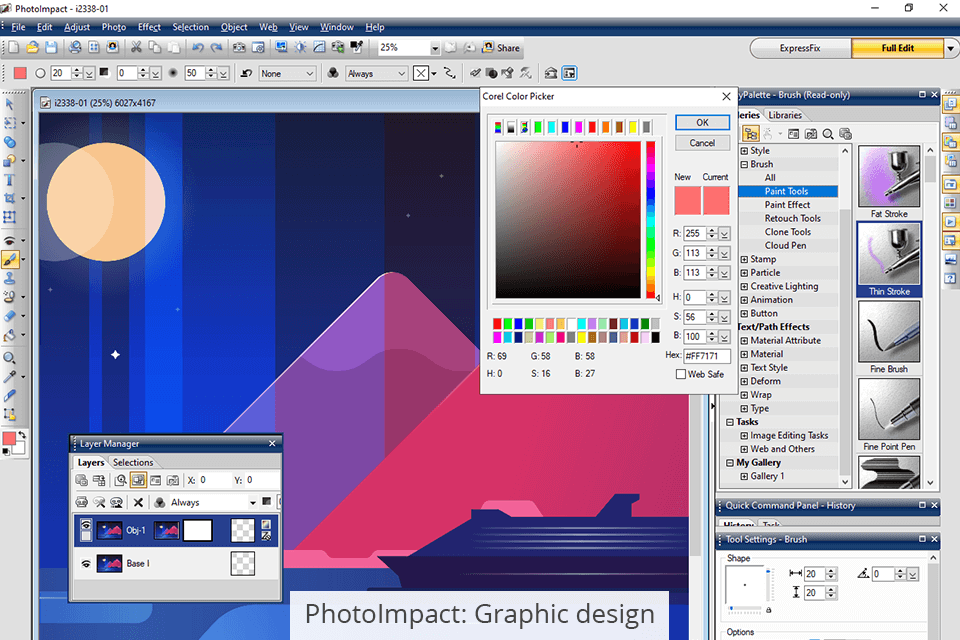Click the Redo arrow icon
The image size is (960, 640).
click(216, 47)
